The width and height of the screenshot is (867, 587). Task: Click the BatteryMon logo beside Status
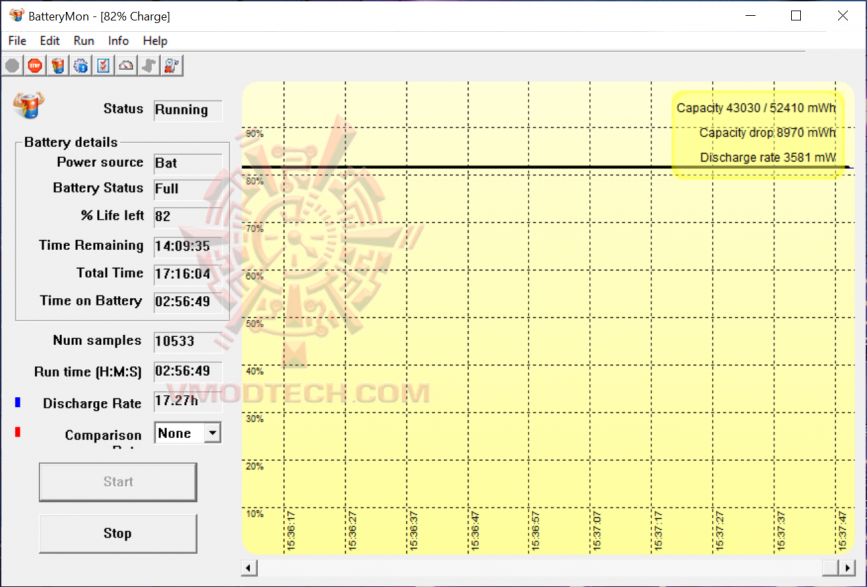29,105
